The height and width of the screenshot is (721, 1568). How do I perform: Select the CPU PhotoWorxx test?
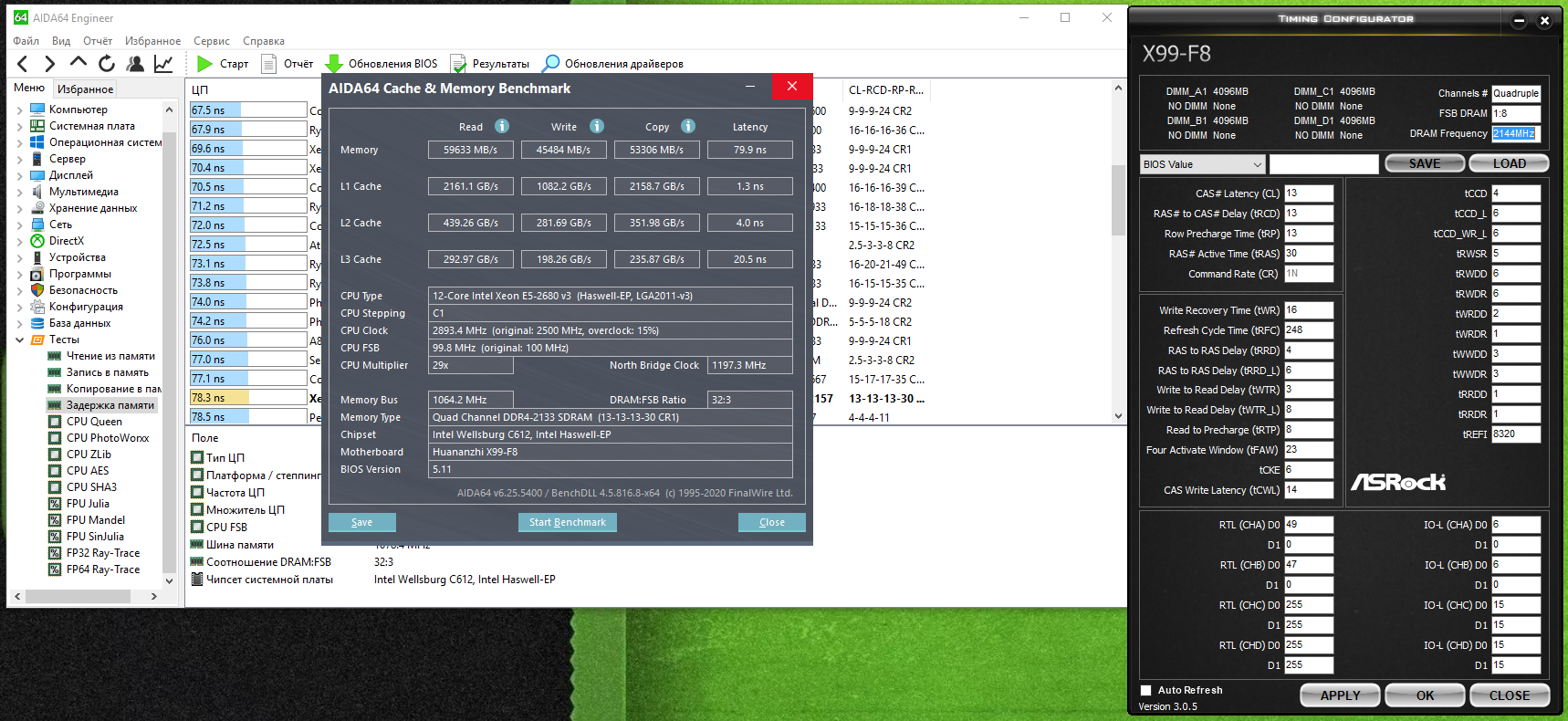click(108, 438)
